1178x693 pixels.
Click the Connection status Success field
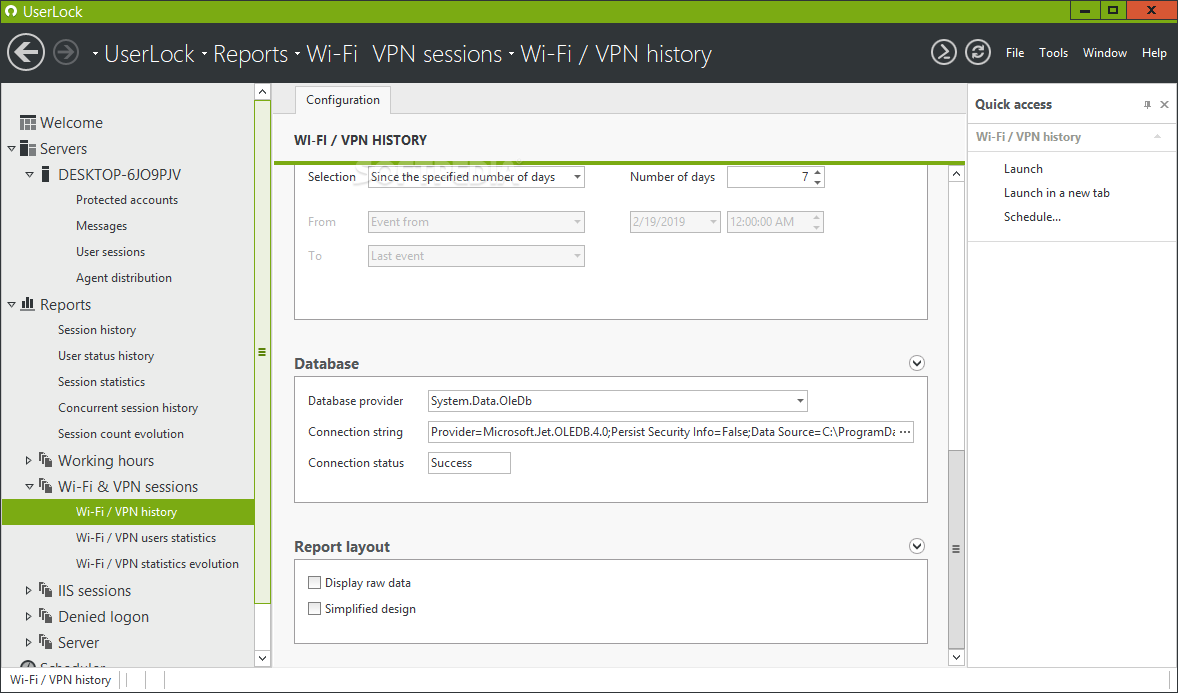click(x=469, y=463)
